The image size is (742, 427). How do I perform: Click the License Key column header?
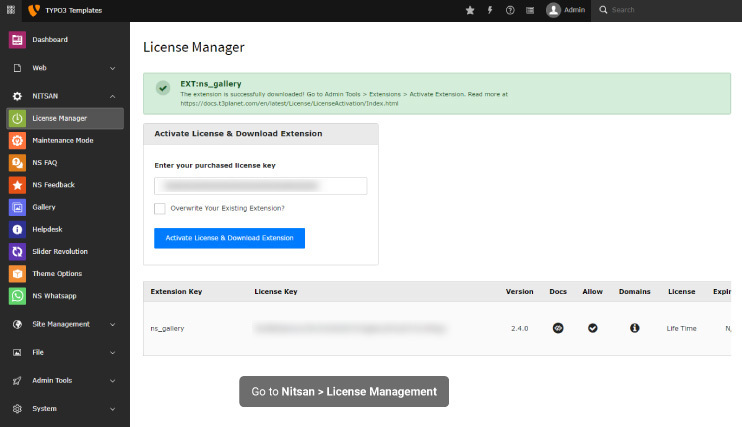[276, 292]
